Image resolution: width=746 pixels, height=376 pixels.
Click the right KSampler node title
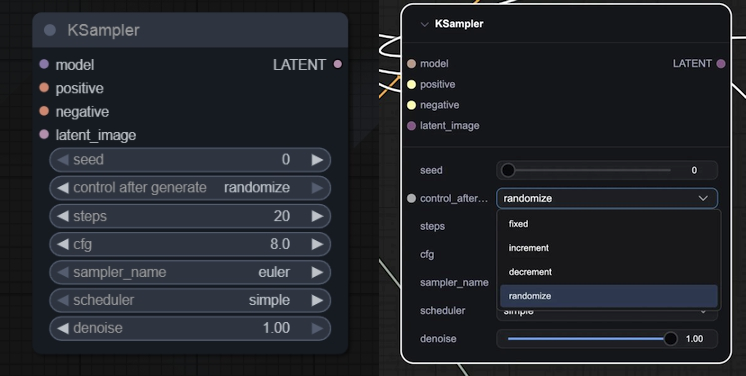(459, 24)
